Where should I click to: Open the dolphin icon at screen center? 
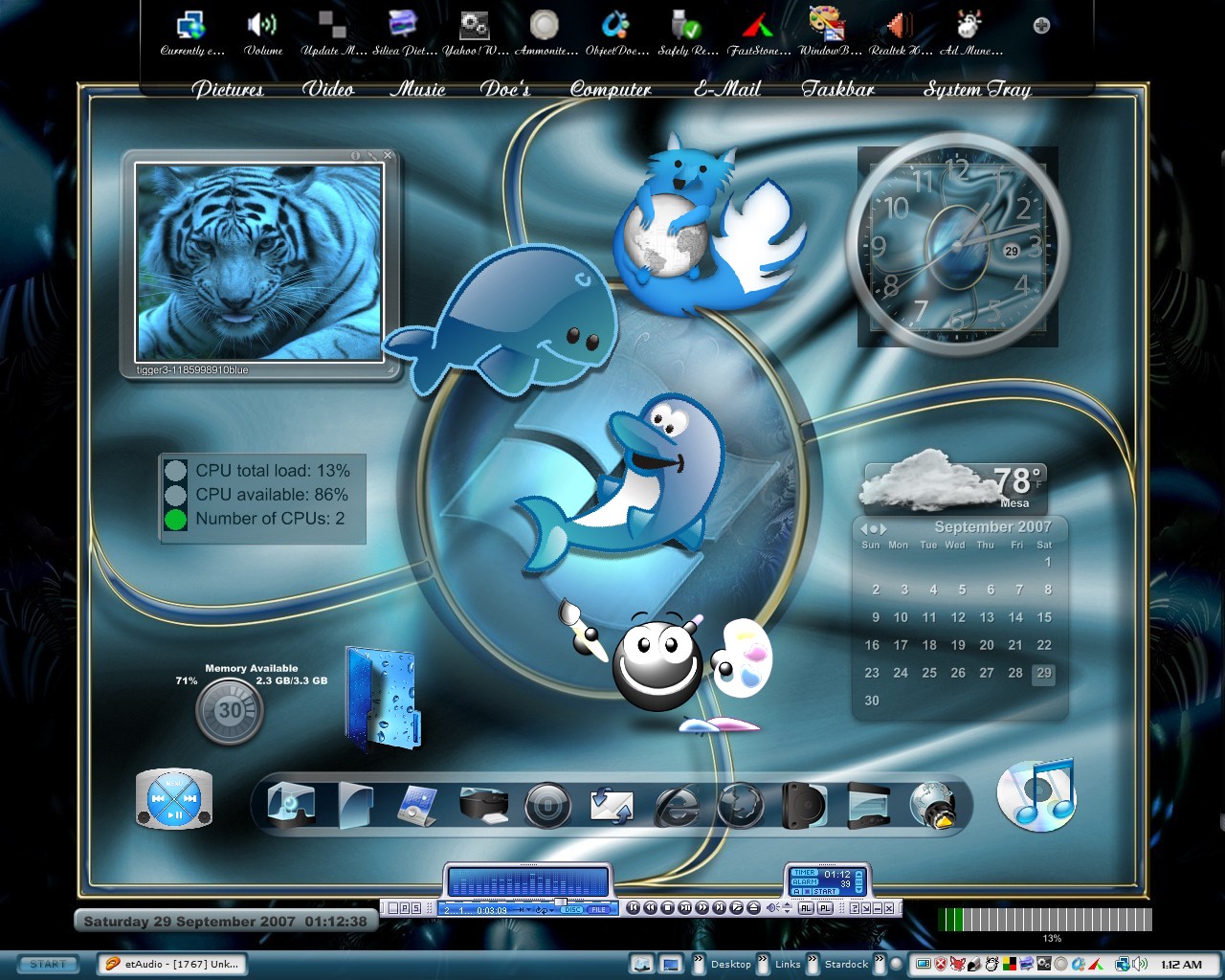click(x=622, y=483)
